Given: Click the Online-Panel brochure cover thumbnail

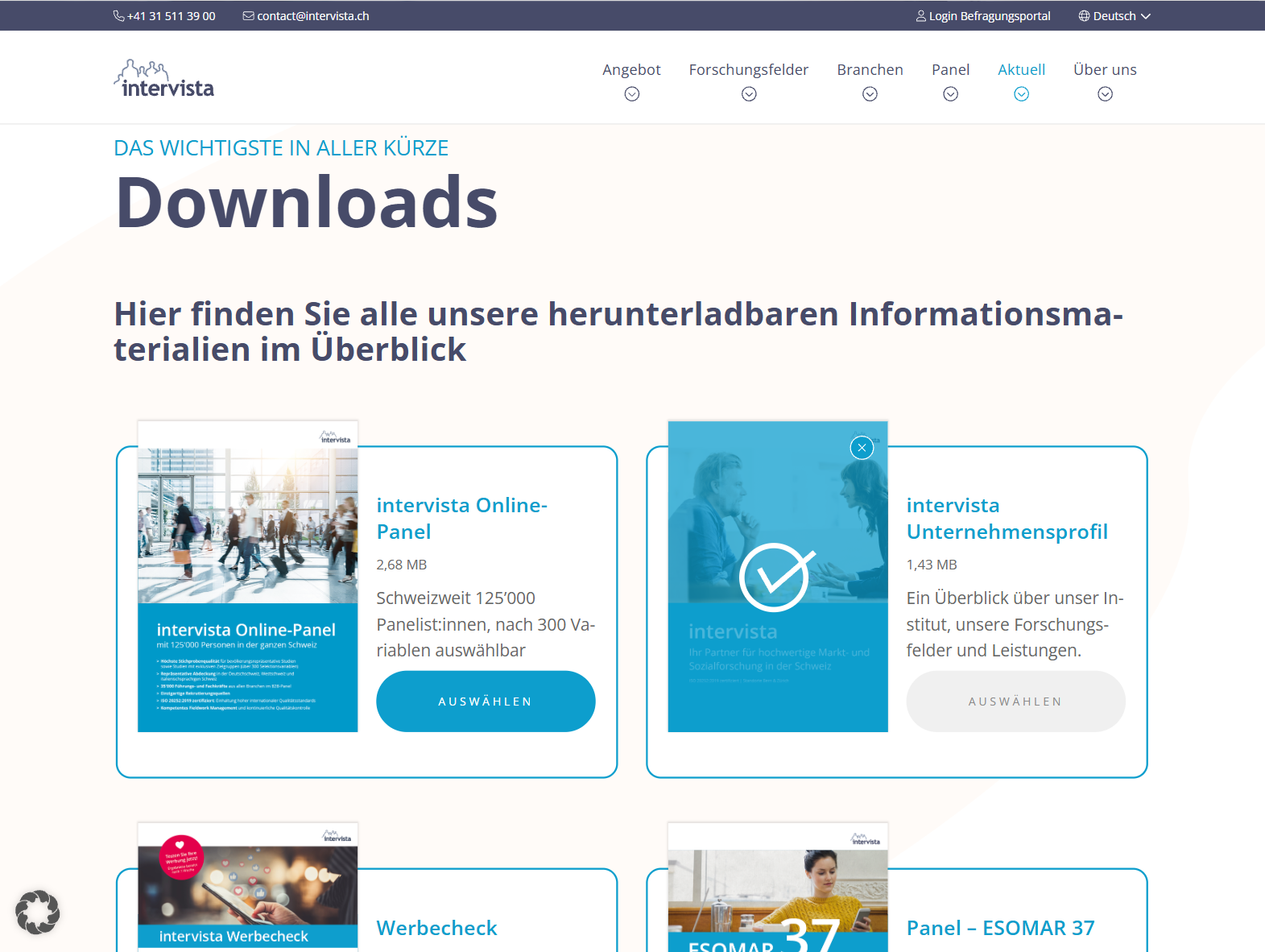Looking at the screenshot, I should coord(248,576).
